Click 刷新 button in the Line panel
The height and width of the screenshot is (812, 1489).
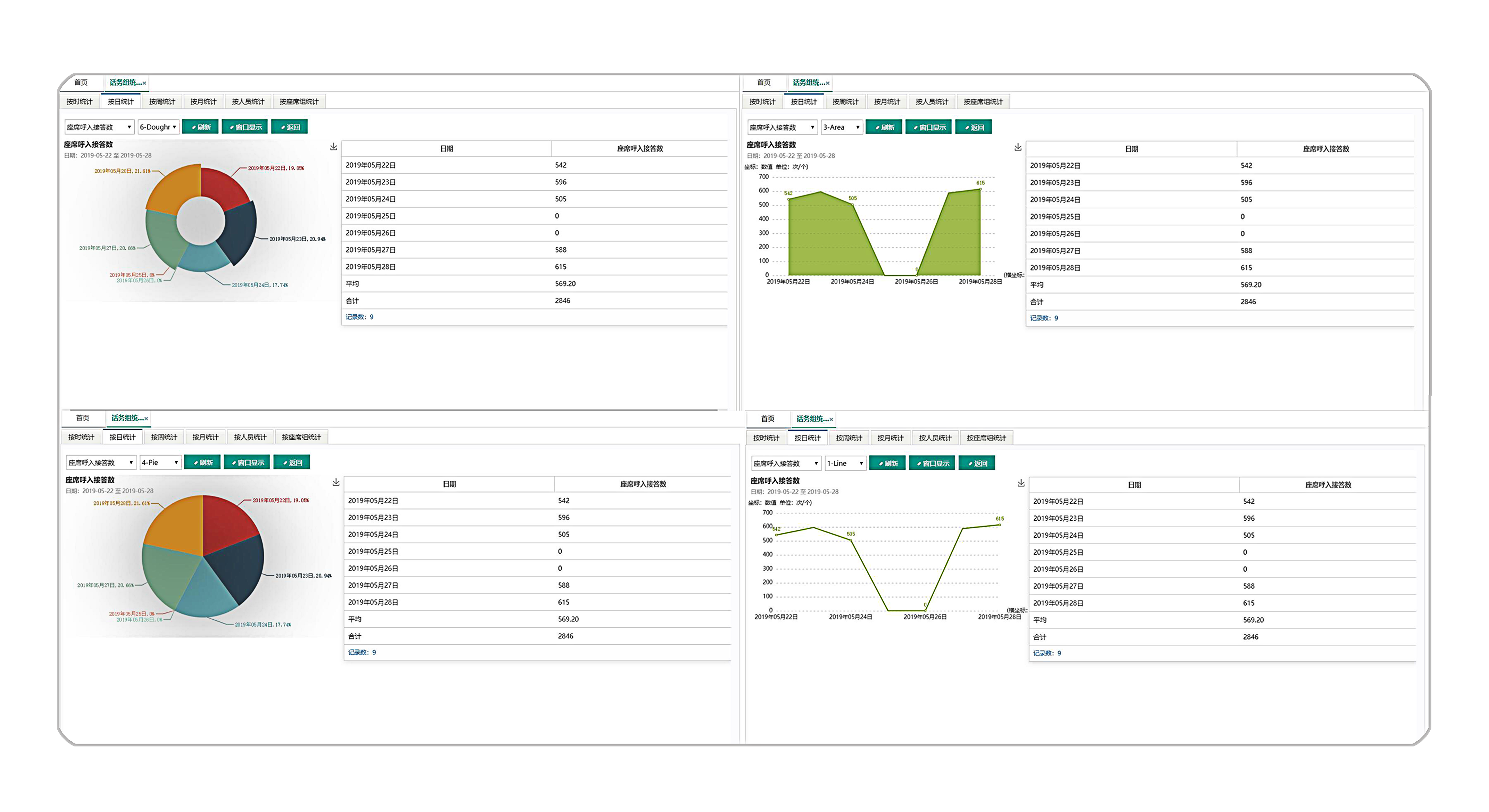coord(887,463)
